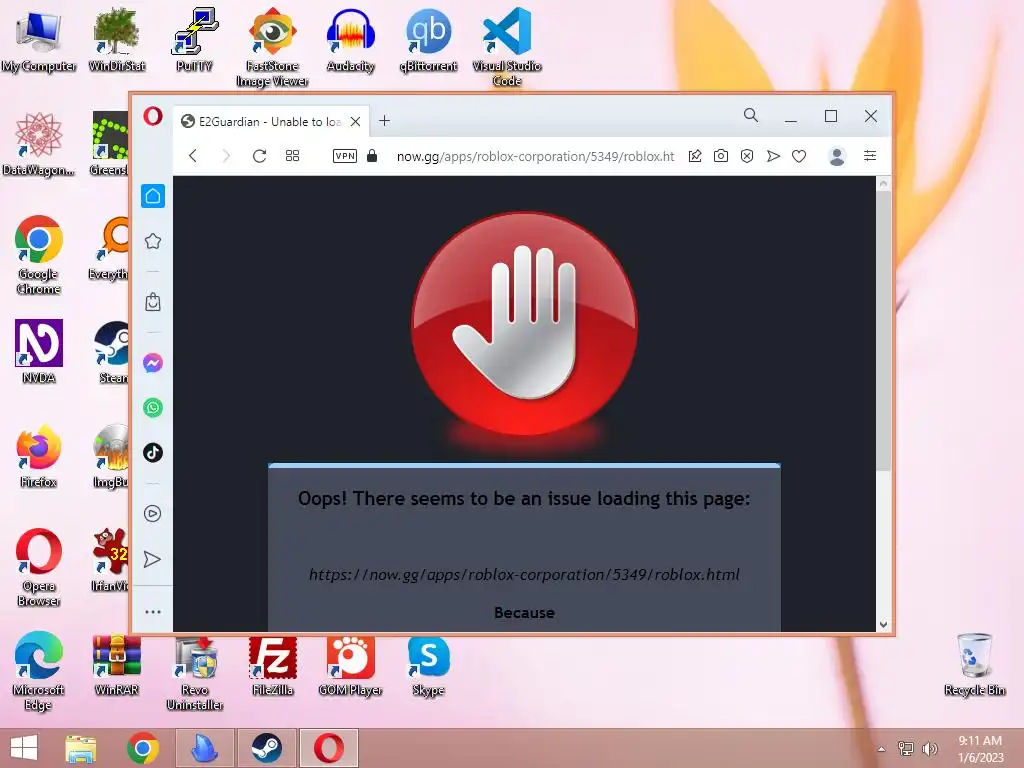Click the now.gg address bar URL
Screen dimensions: 1024x768
536,156
